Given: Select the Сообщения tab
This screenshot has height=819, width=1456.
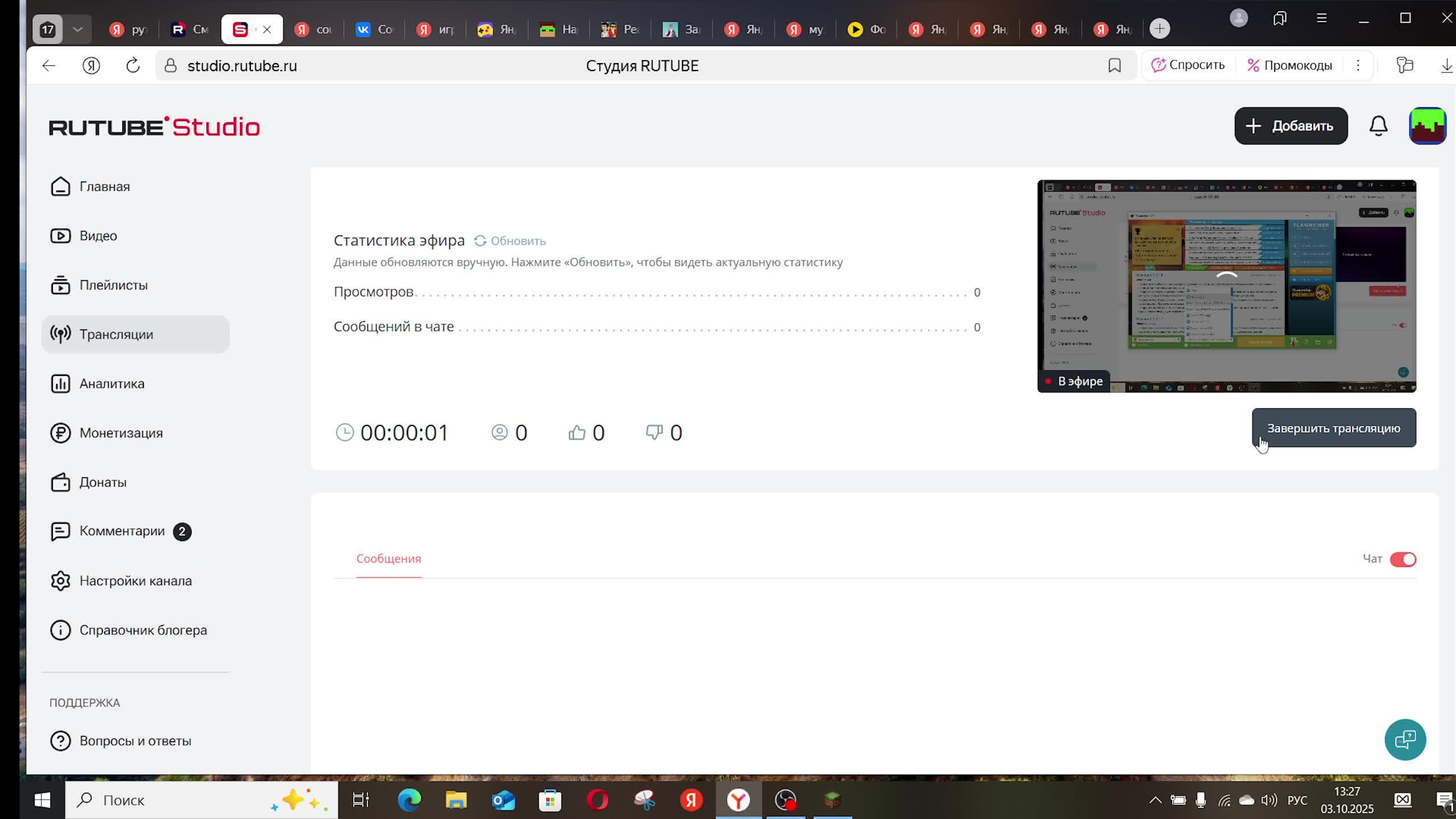Looking at the screenshot, I should click(388, 559).
